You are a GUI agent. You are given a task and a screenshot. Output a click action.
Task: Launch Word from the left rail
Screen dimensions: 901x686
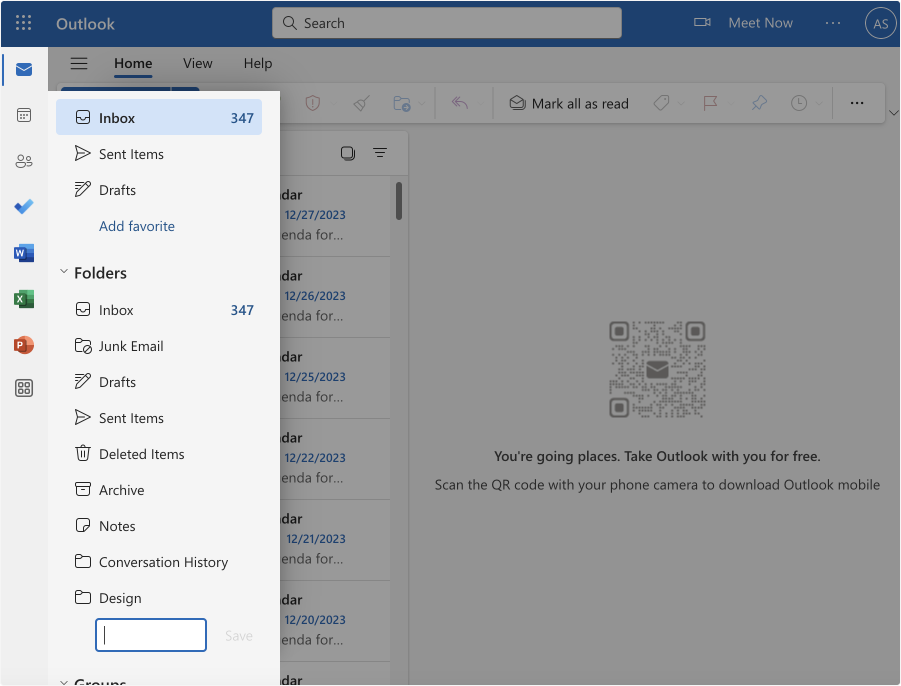click(23, 253)
